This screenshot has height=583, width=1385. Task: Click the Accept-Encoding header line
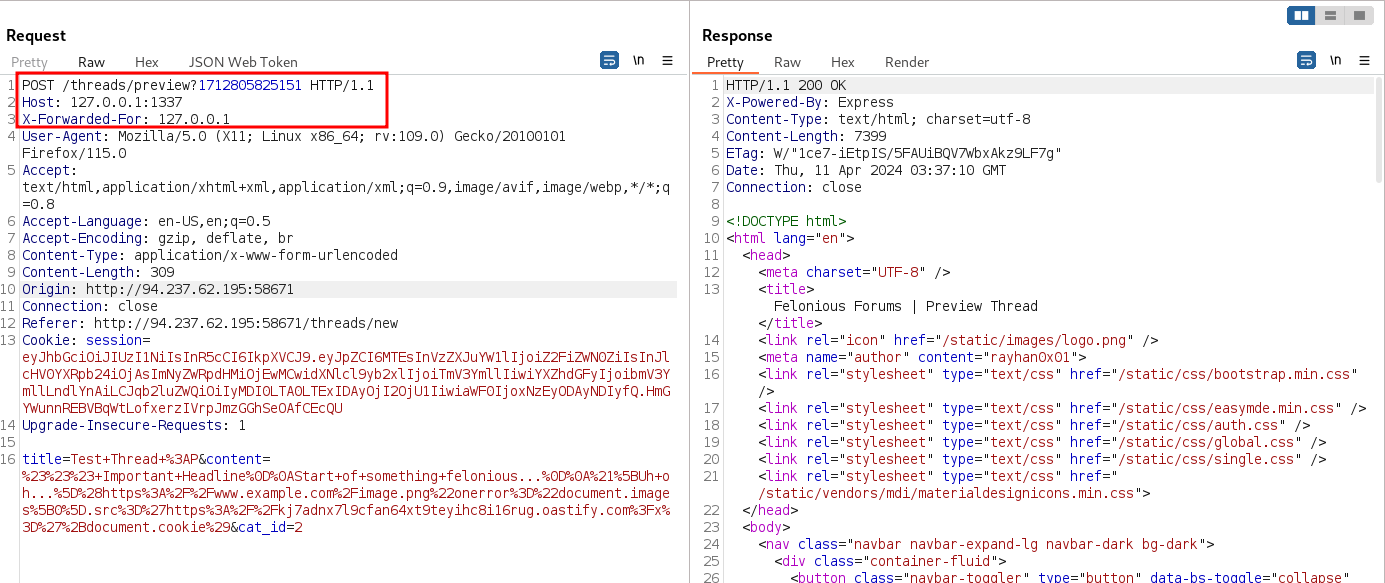tap(158, 238)
